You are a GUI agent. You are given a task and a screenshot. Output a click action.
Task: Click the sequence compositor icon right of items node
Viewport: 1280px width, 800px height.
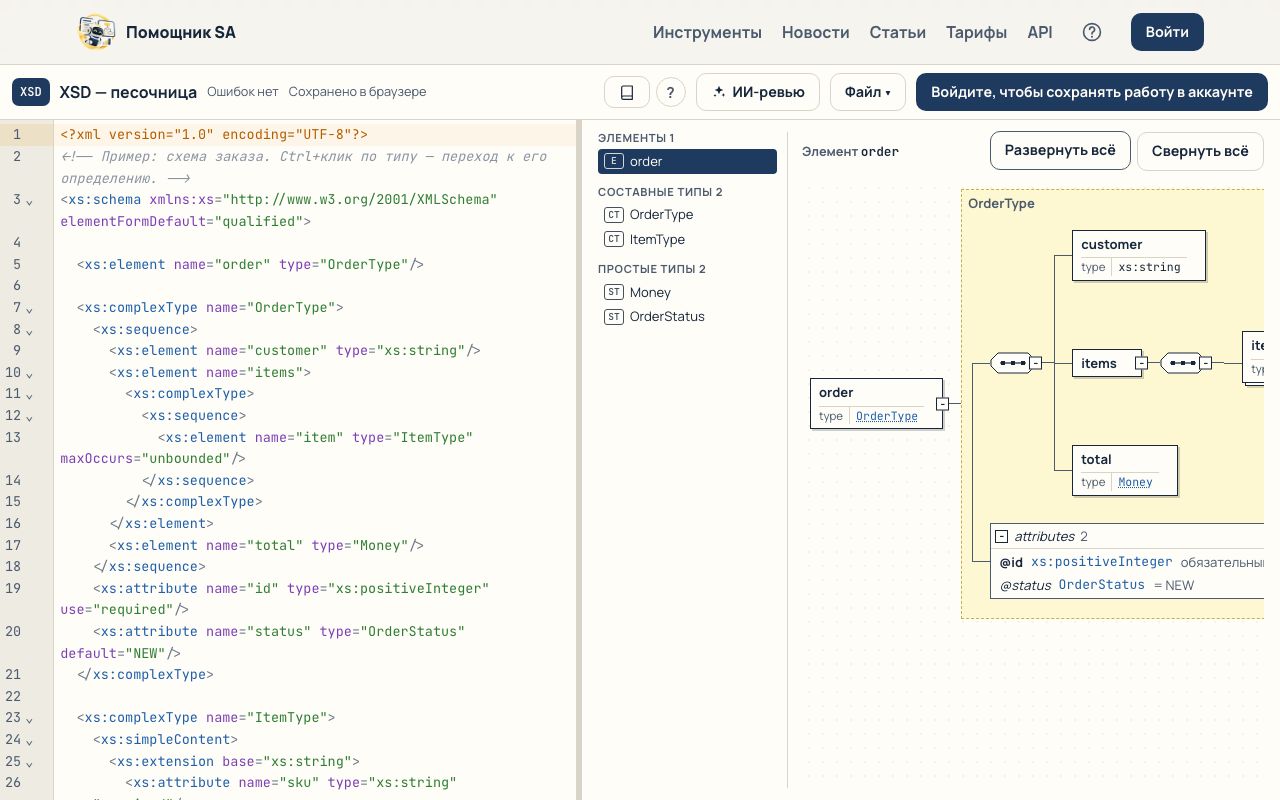coord(1180,363)
